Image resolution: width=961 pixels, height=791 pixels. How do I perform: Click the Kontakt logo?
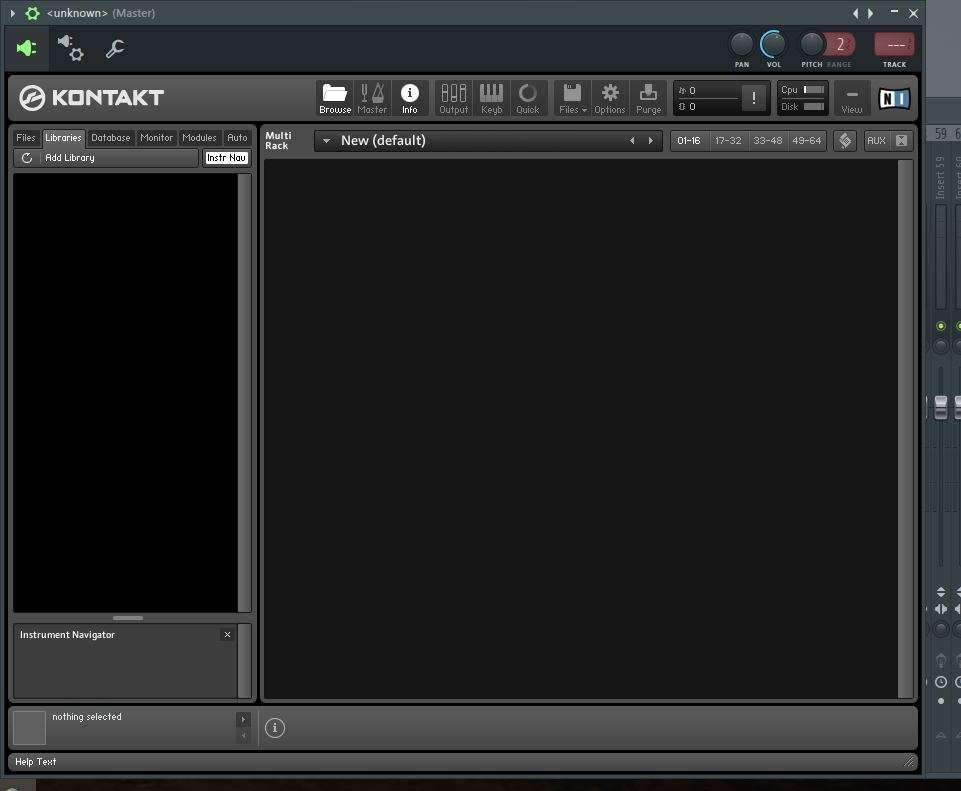tap(91, 98)
